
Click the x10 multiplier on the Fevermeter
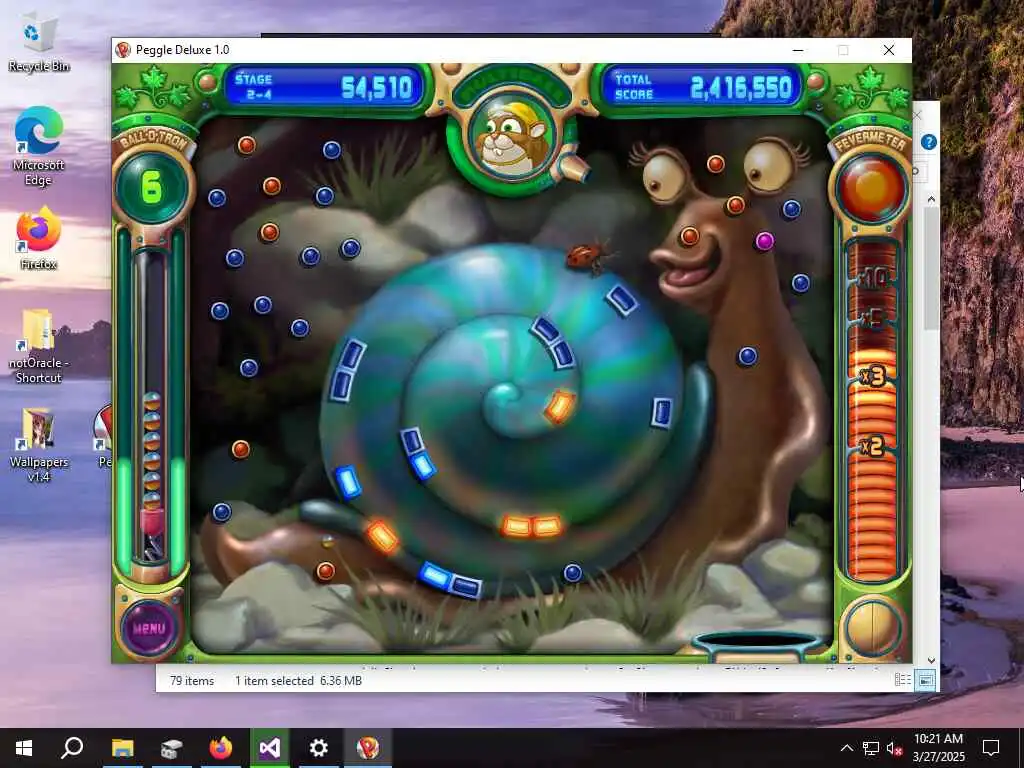[x=872, y=279]
